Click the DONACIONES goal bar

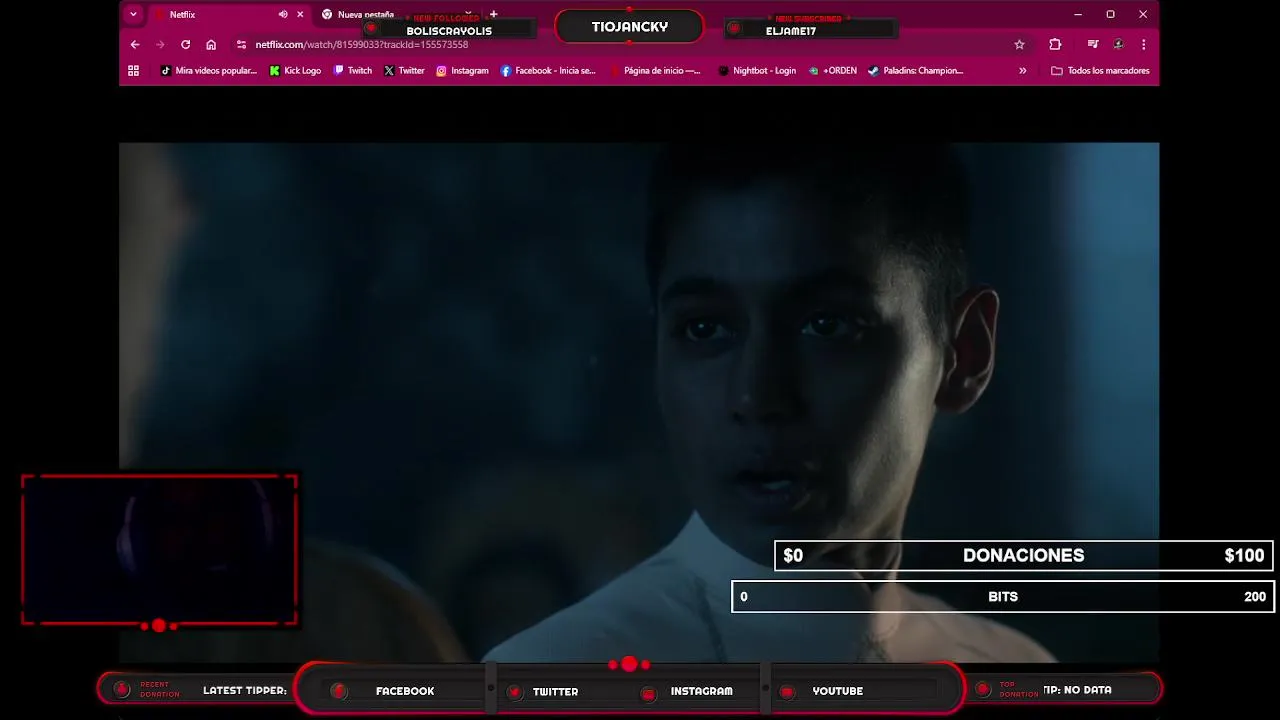click(1023, 556)
